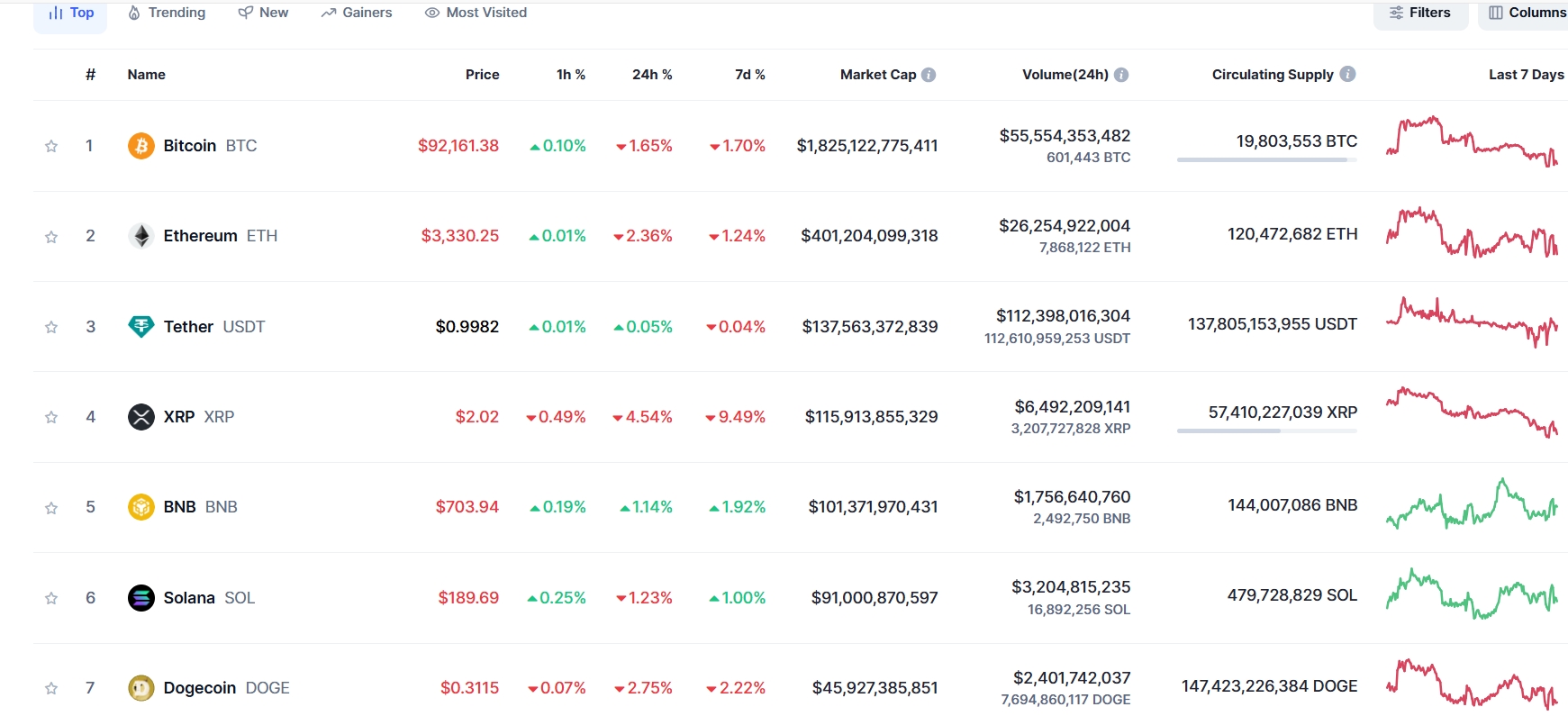The image size is (1568, 716).
Task: Add BNB to watchlist via star
Action: pos(51,508)
